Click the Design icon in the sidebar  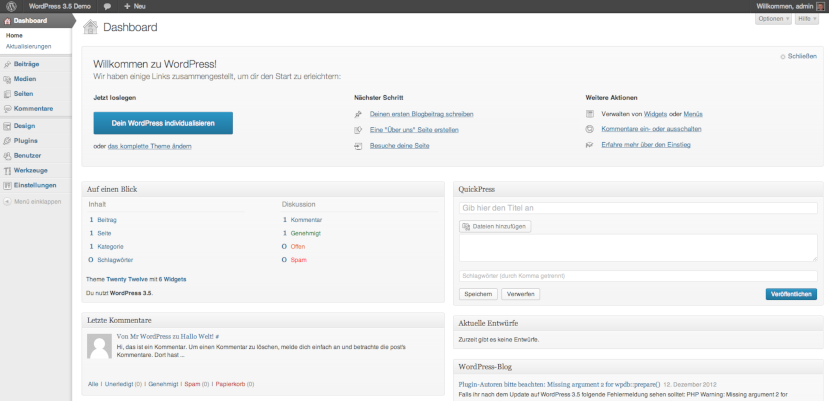pyautogui.click(x=7, y=126)
